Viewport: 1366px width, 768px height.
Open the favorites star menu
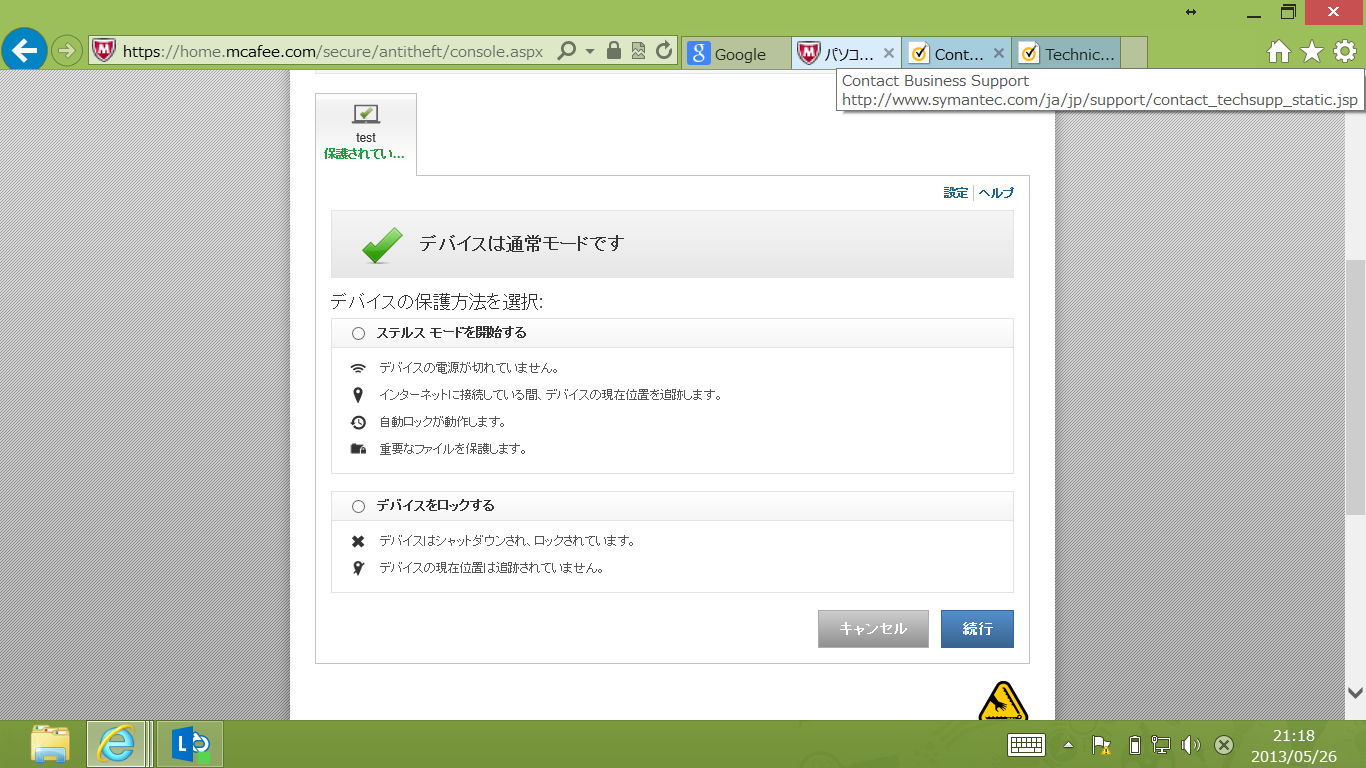tap(1312, 52)
